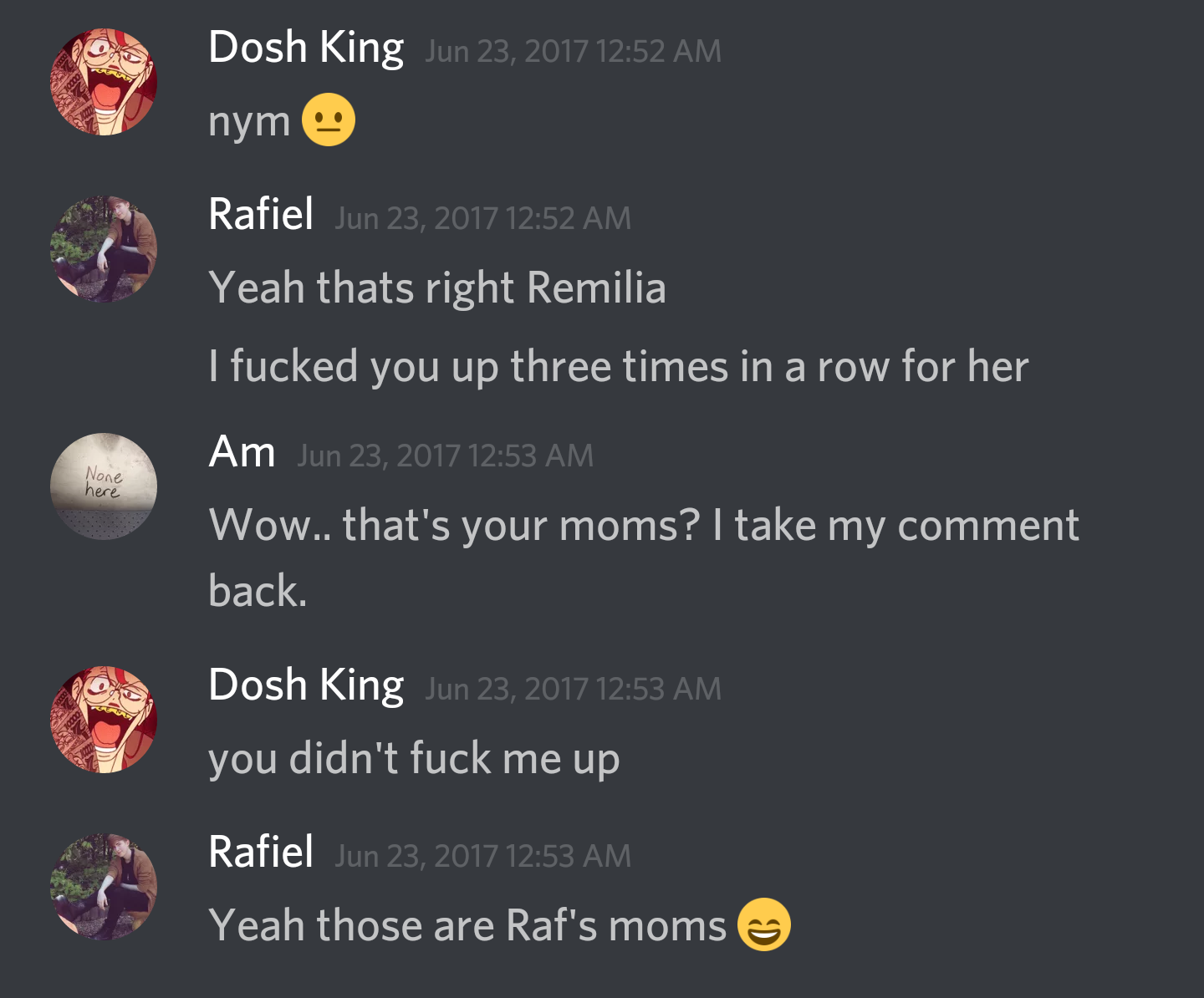
Task: Click Am's "None here" profile picture
Action: [x=104, y=486]
